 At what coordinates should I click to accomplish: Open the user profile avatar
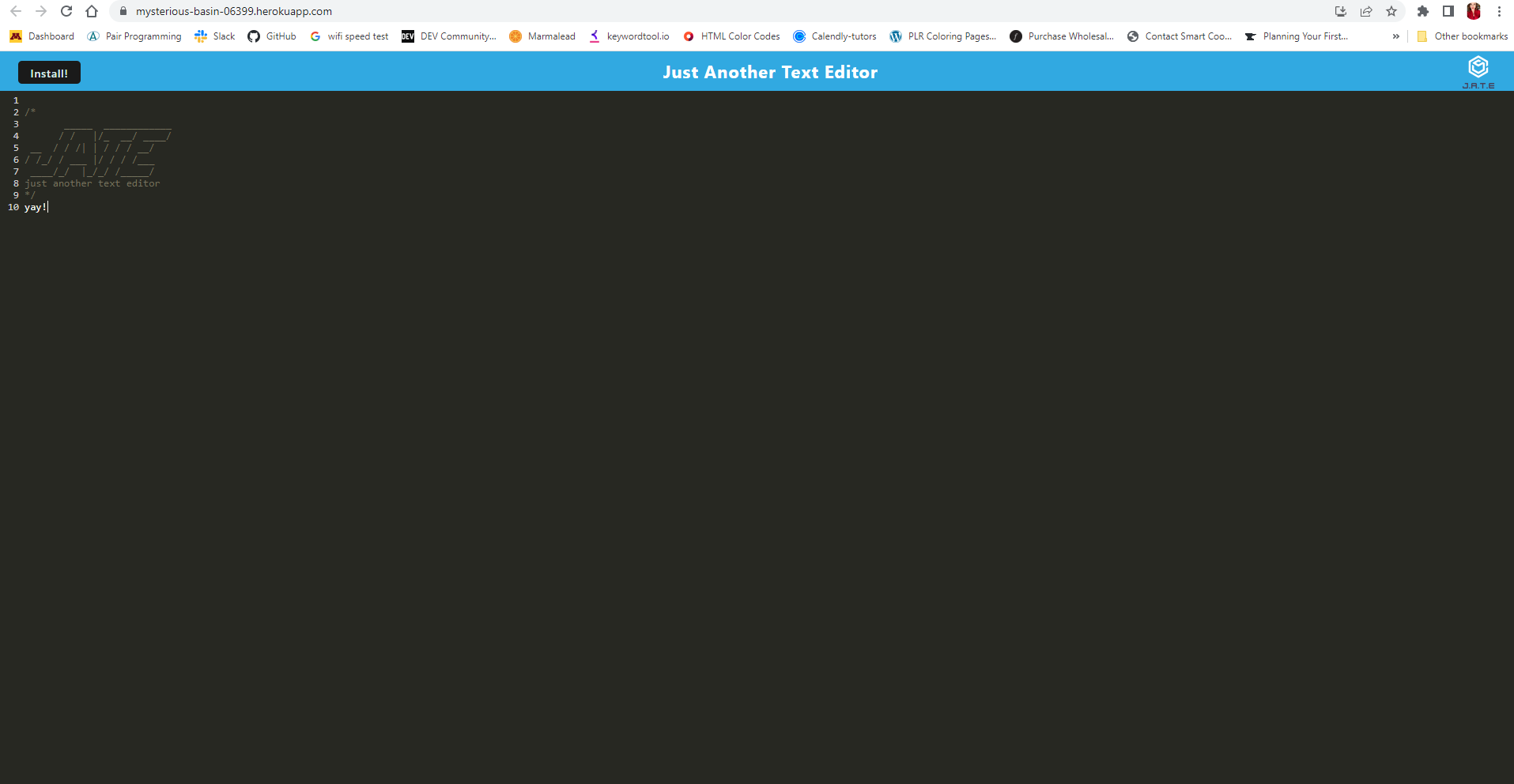tap(1474, 11)
